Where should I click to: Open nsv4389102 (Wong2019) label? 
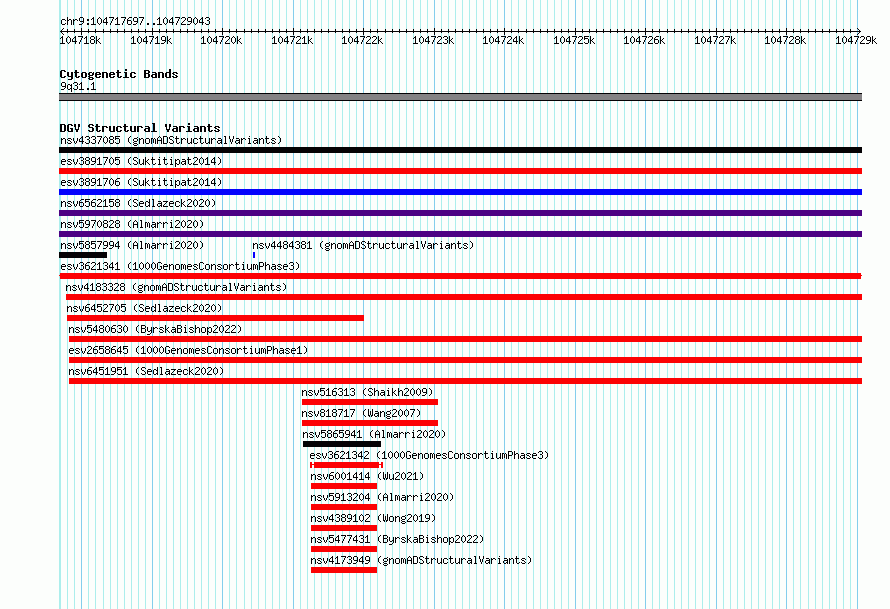click(373, 518)
